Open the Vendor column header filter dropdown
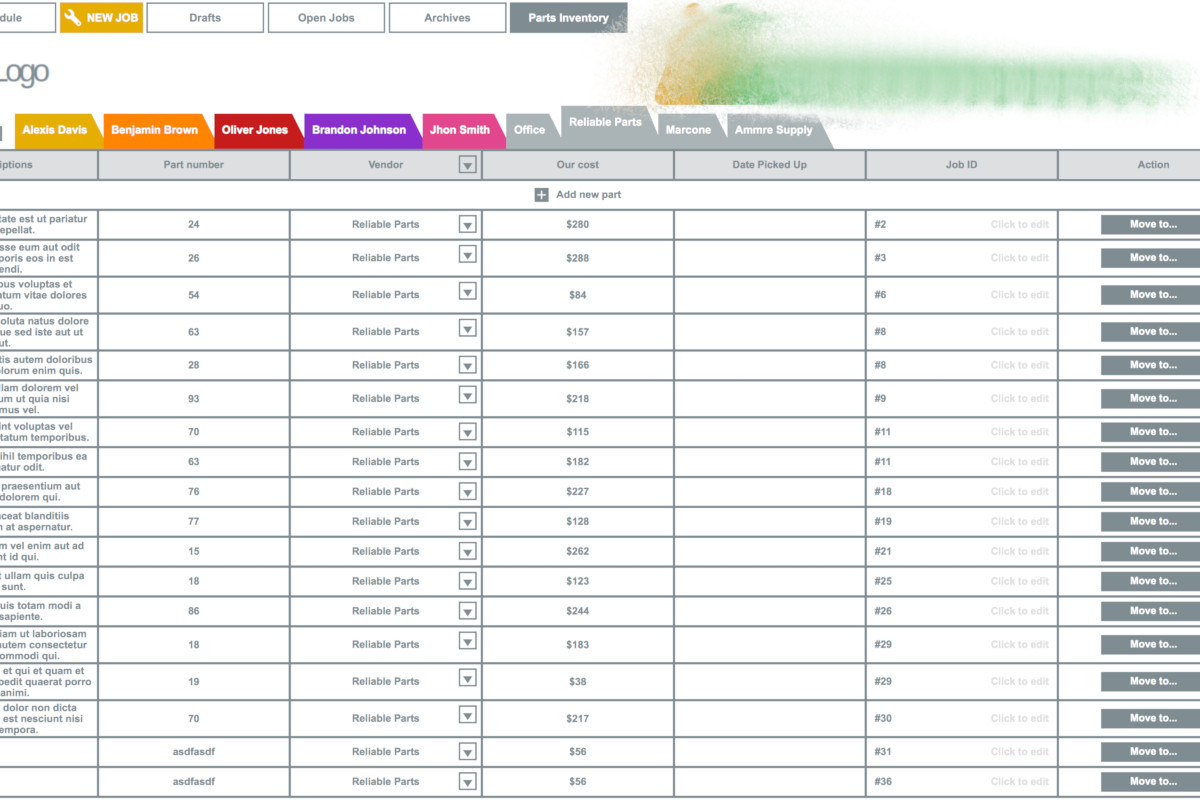Screen dimensions: 1200x800 467,165
